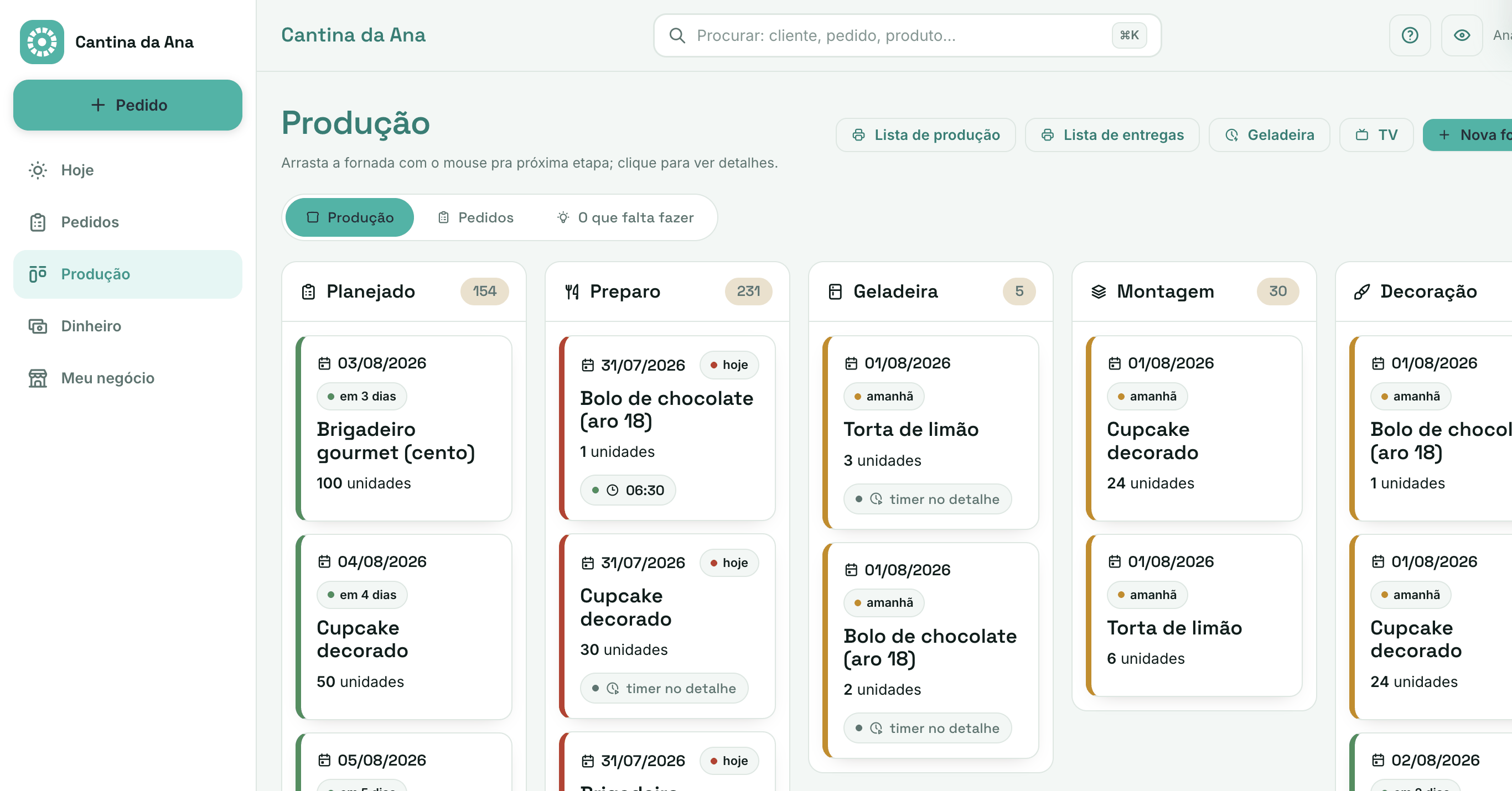Click the Montagem count badge 30

click(x=1278, y=292)
